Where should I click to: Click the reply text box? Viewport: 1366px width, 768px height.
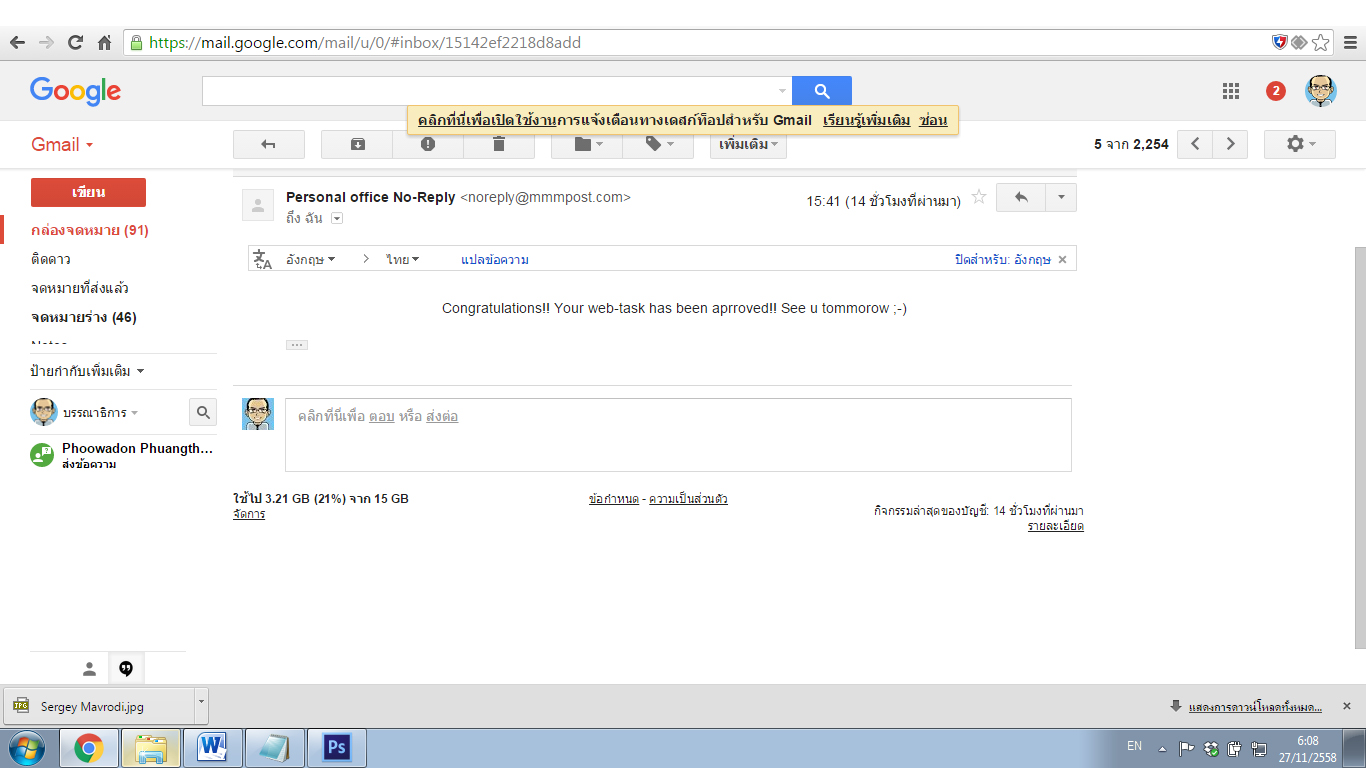(x=678, y=435)
